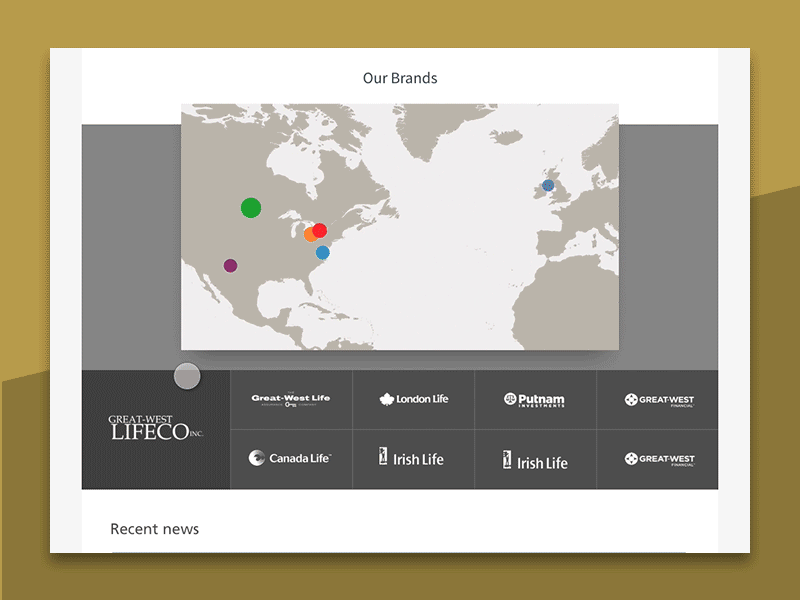Select the second Irish Life logo tile
The width and height of the screenshot is (800, 600).
pyautogui.click(x=535, y=459)
